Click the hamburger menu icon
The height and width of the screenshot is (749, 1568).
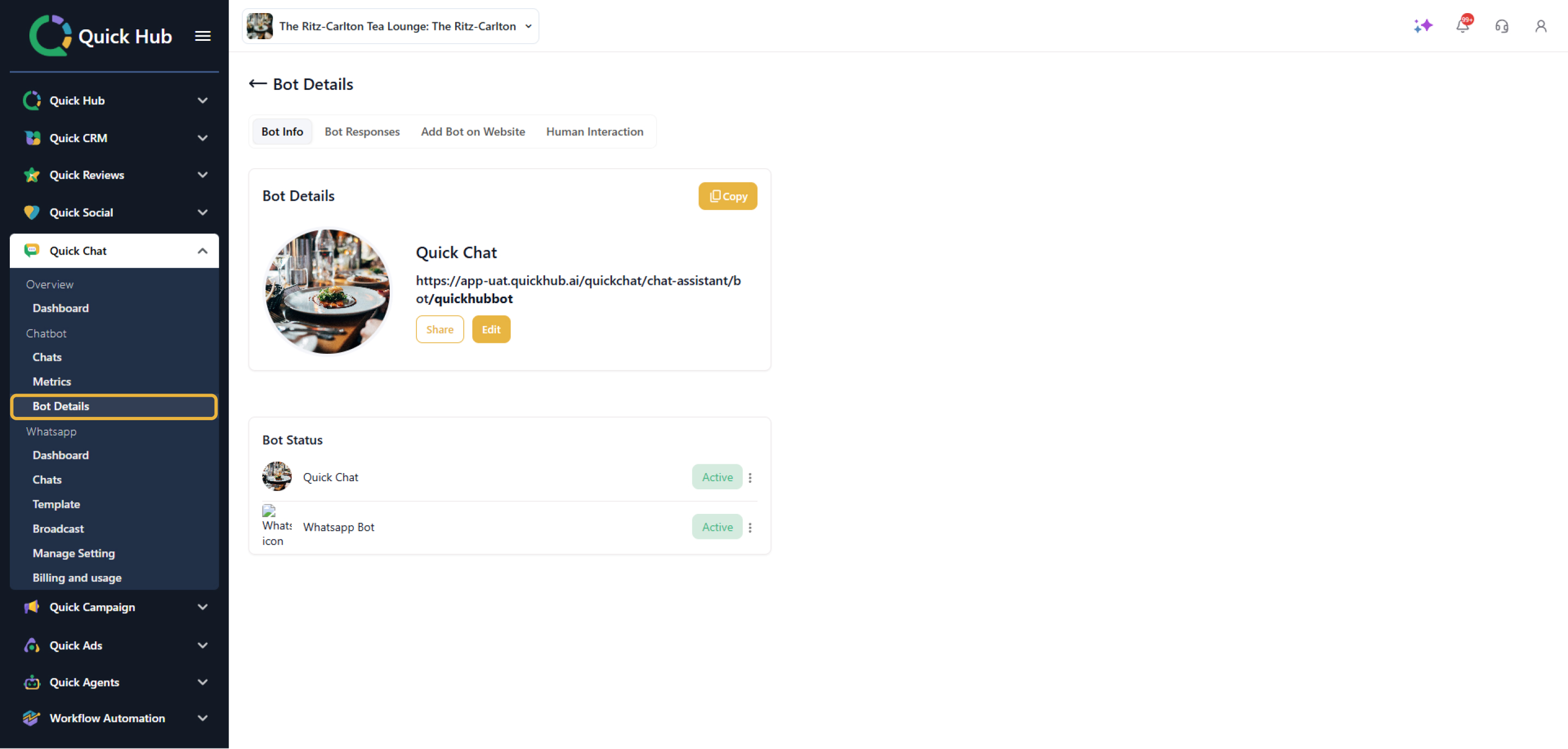(203, 36)
